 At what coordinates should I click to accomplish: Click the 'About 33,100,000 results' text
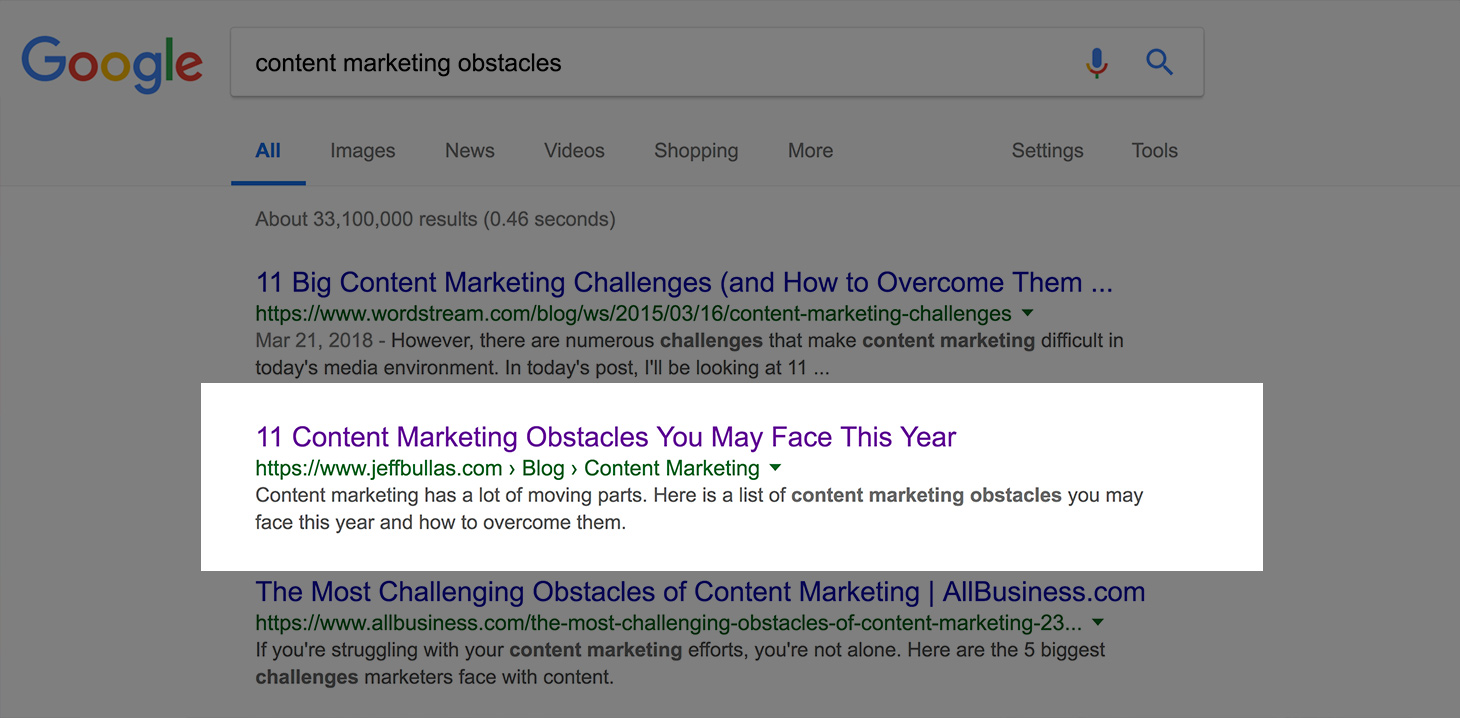point(435,219)
